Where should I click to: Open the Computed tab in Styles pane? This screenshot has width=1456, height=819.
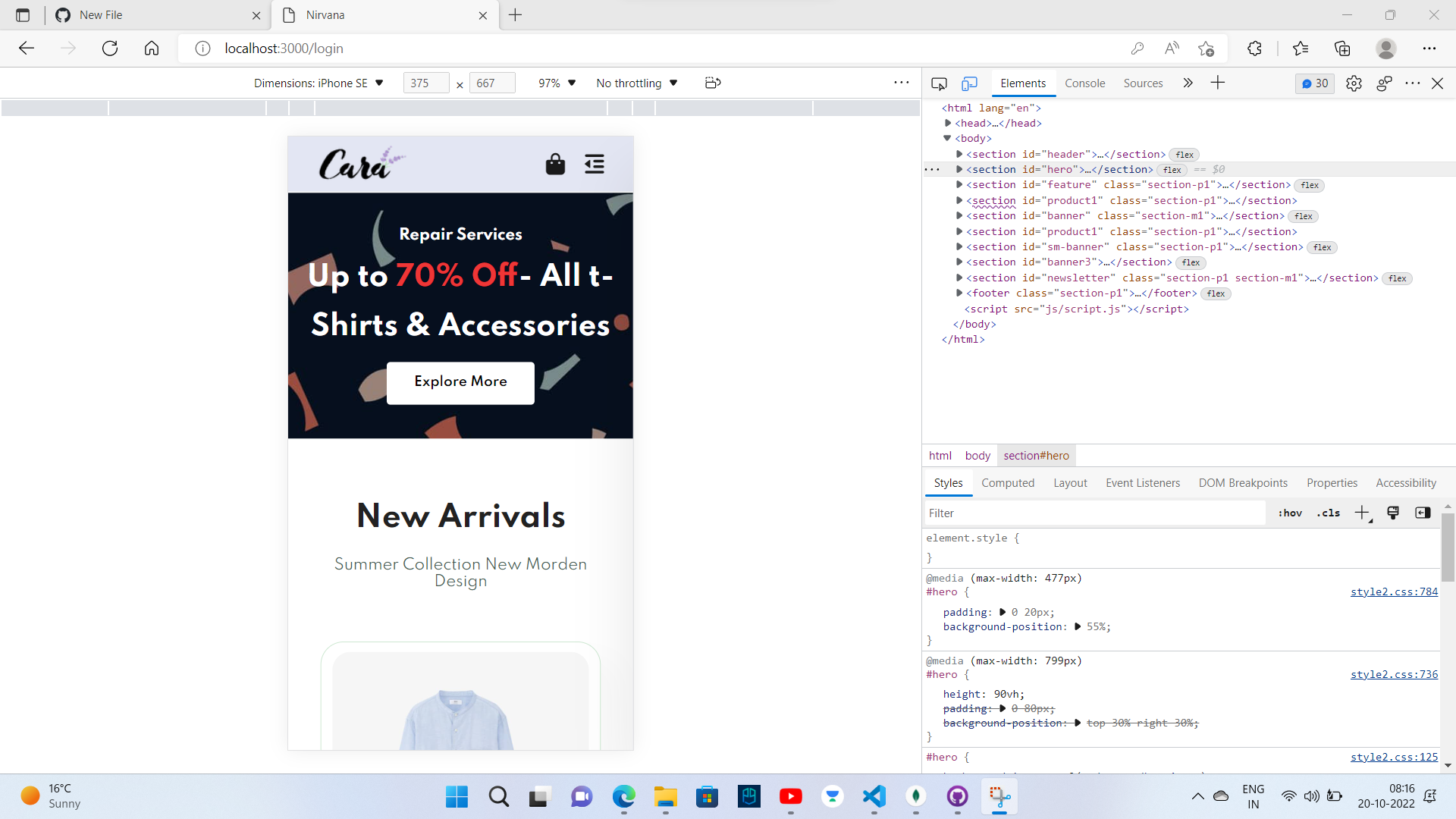[x=1008, y=483]
